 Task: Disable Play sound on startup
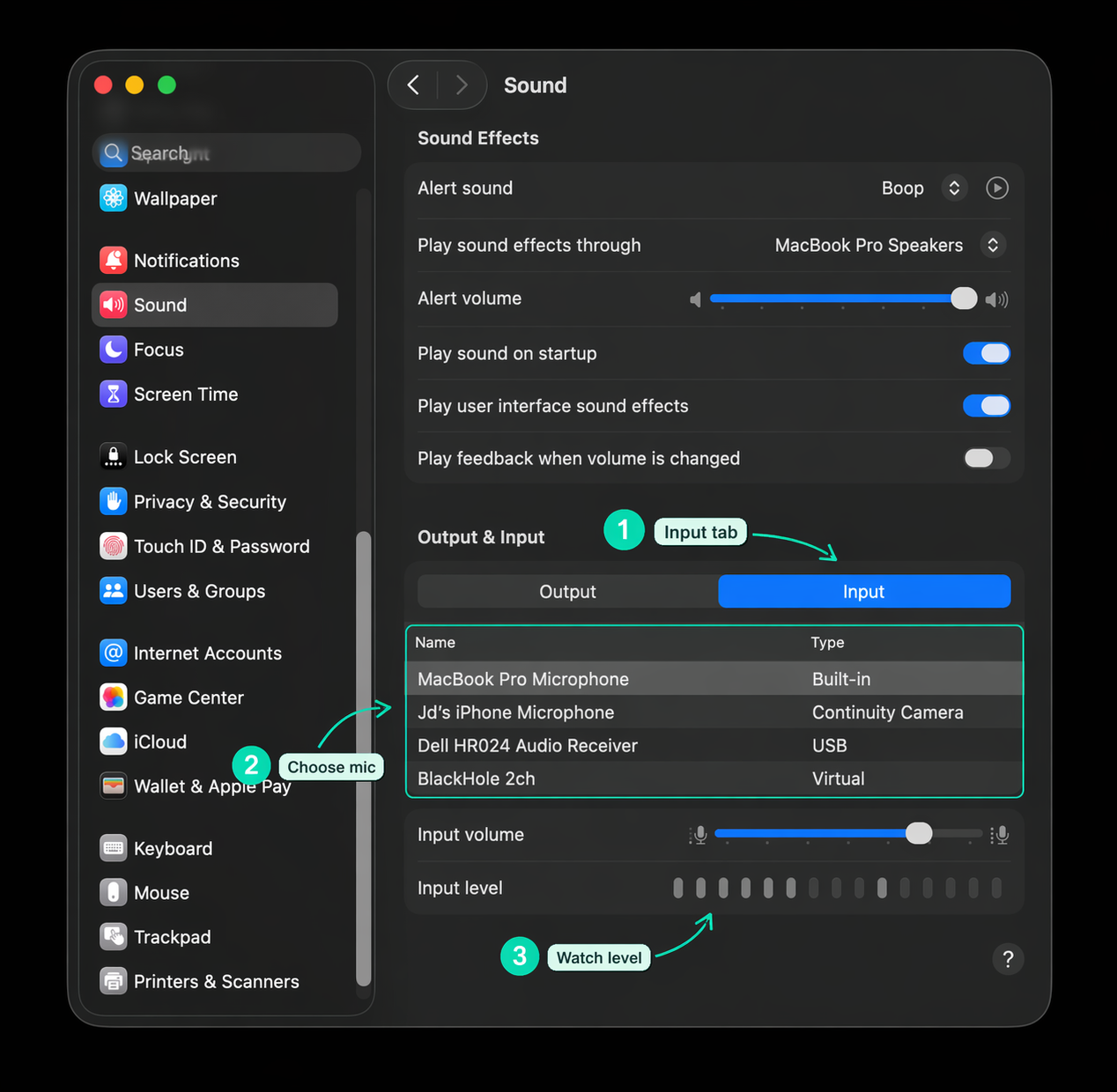[987, 353]
